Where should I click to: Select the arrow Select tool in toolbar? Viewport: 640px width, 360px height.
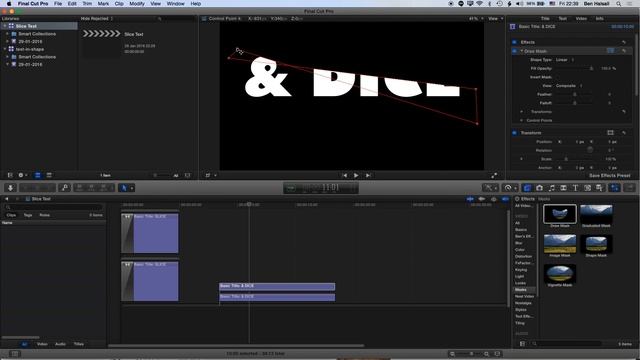124,188
